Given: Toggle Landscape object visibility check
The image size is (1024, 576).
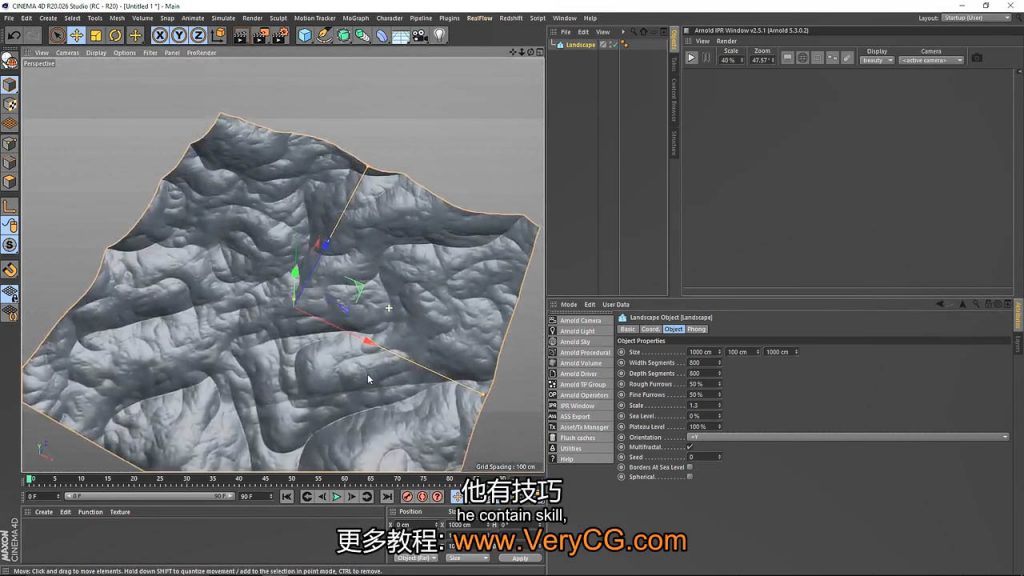Looking at the screenshot, I should [x=613, y=44].
